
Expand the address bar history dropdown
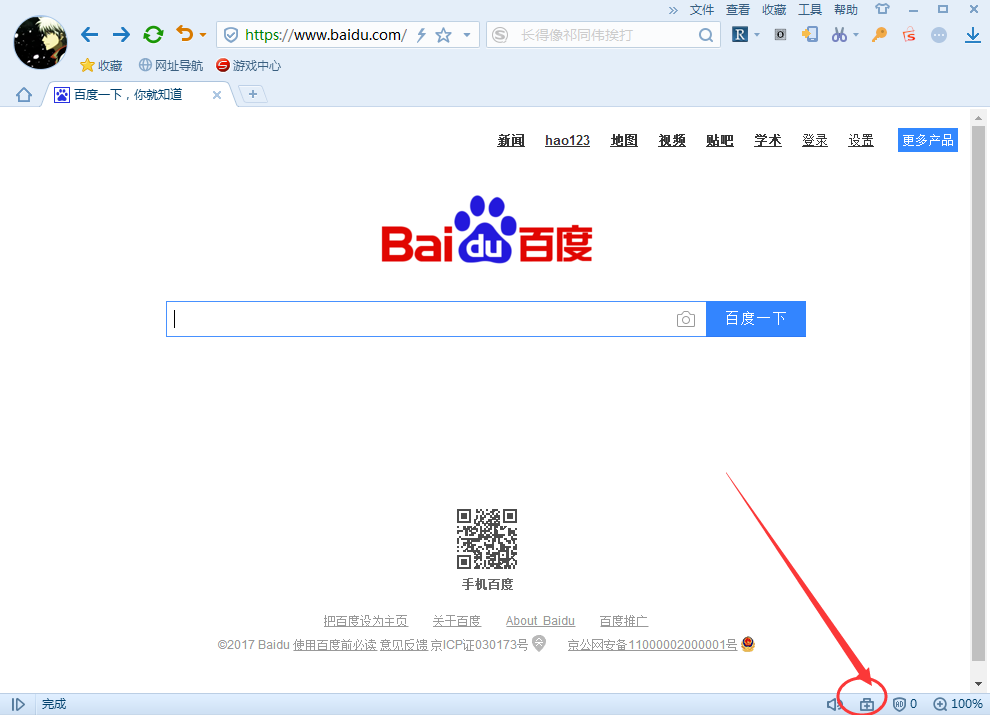467,35
